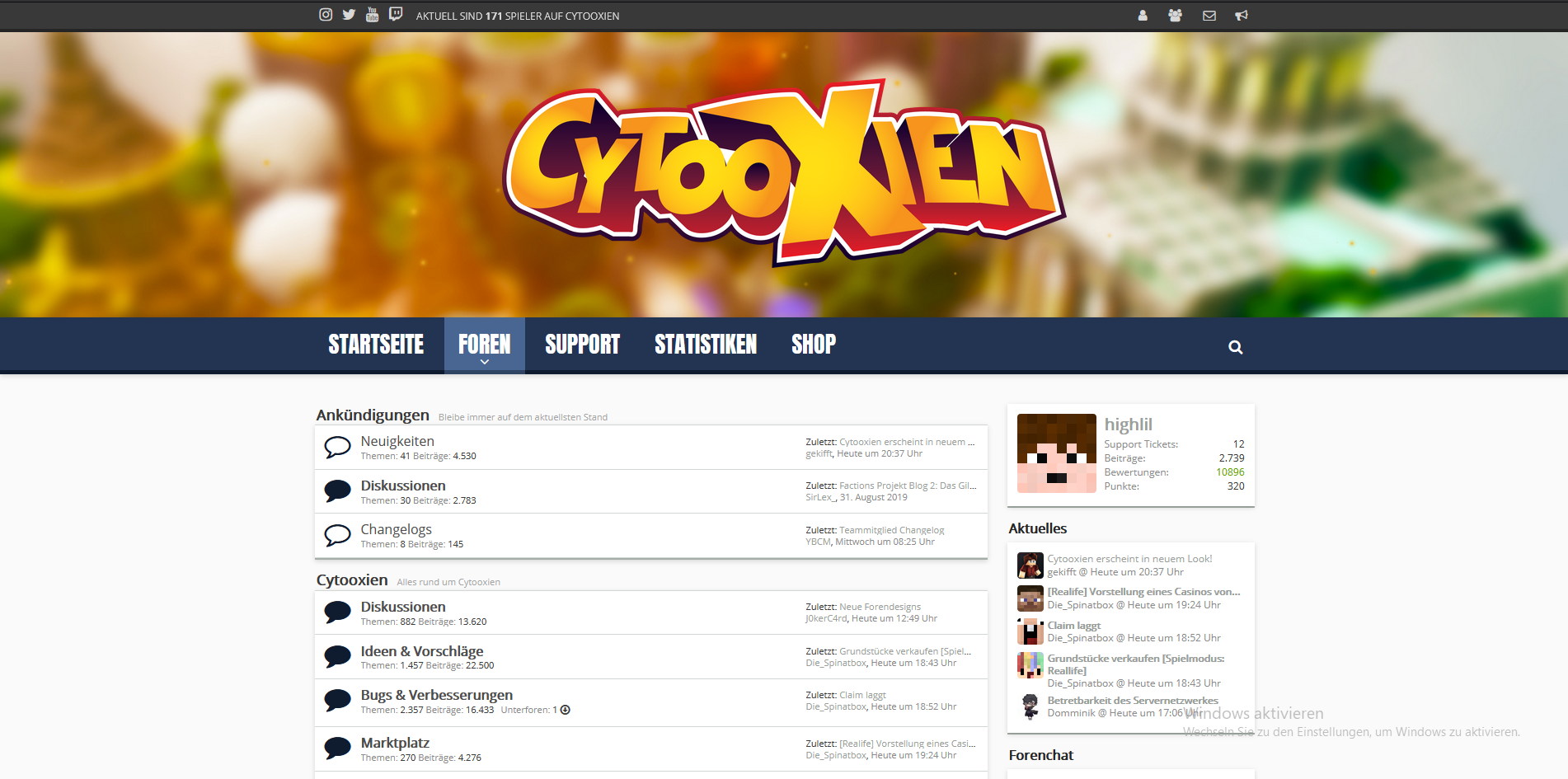1568x779 pixels.
Task: Click 'Support Tickets:' label in profile box
Action: point(1141,444)
